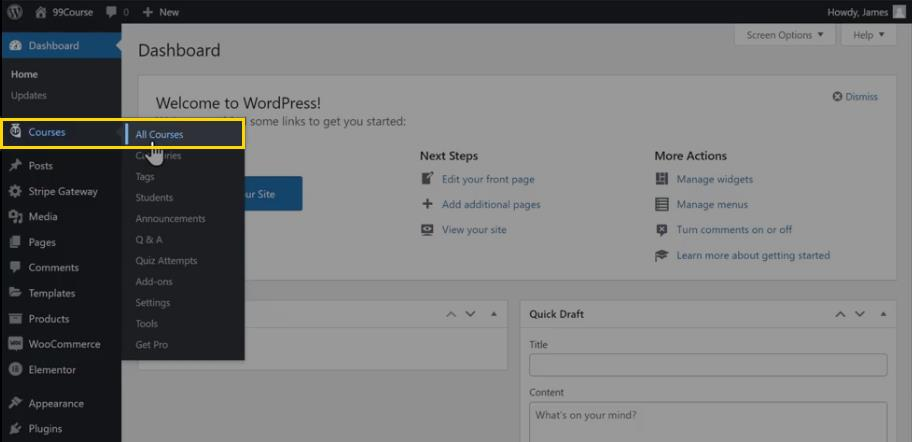912x442 pixels.
Task: Click the Elementor icon in sidebar
Action: click(x=15, y=370)
